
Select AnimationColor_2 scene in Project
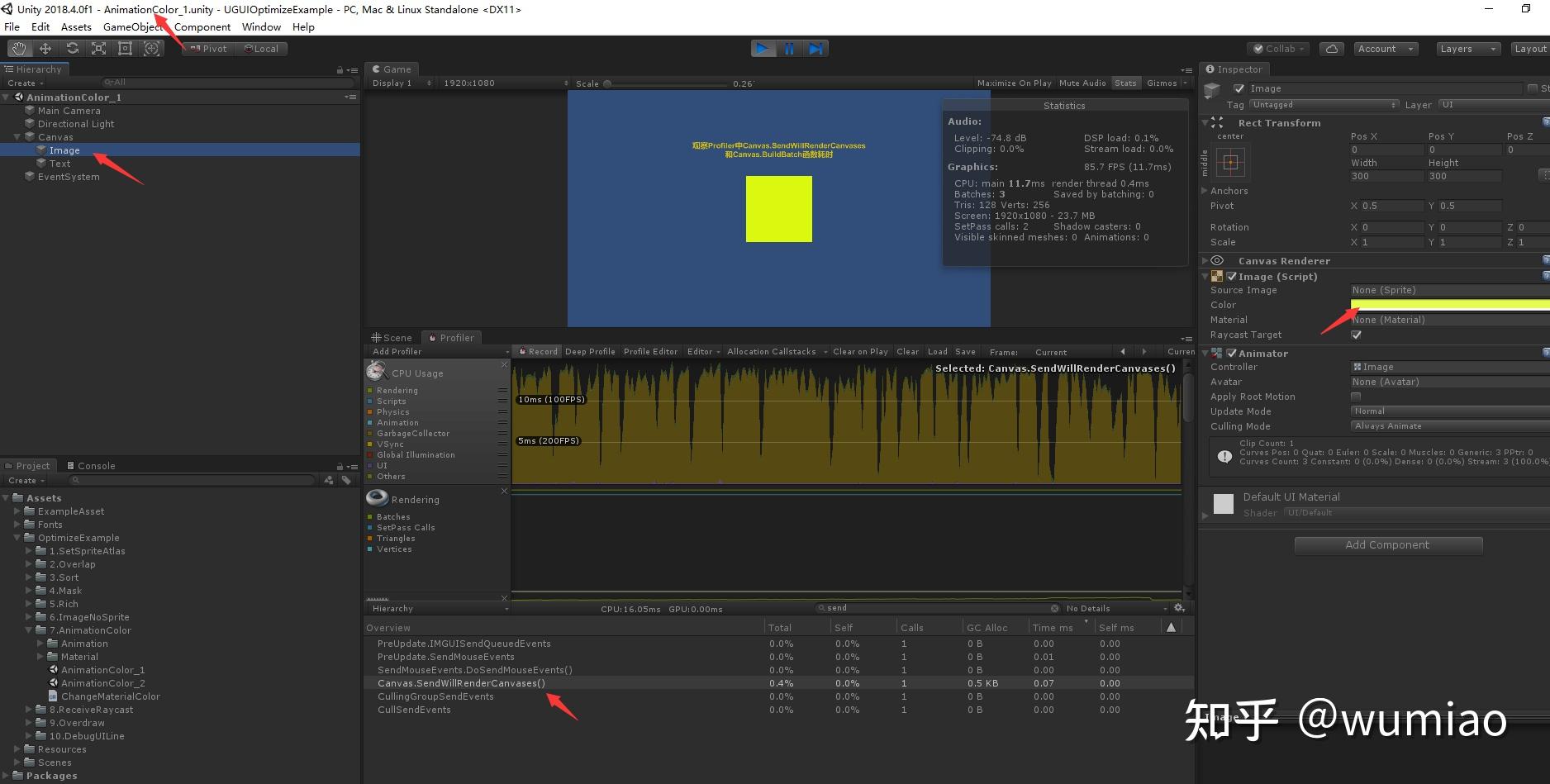(102, 683)
